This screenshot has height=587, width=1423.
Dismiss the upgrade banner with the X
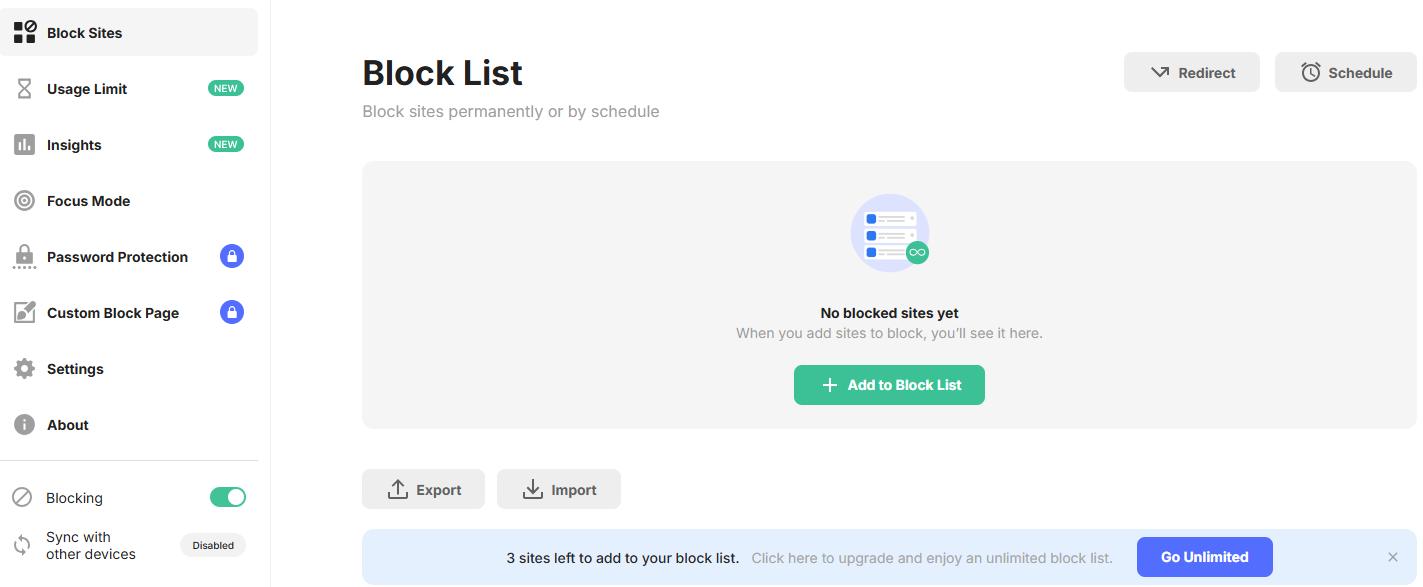pyautogui.click(x=1392, y=557)
